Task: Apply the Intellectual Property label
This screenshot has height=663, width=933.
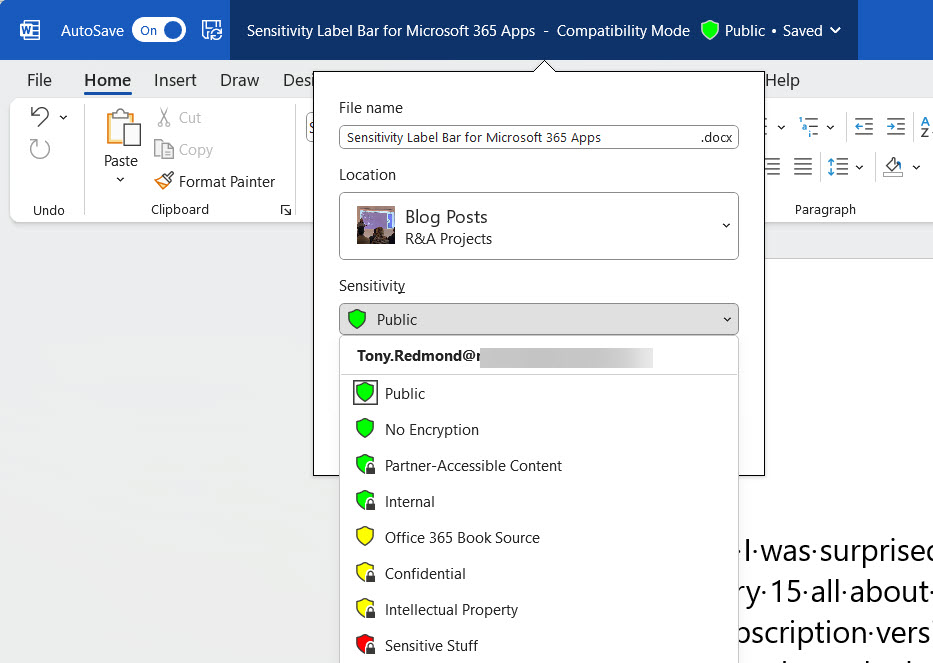Action: pyautogui.click(x=538, y=609)
